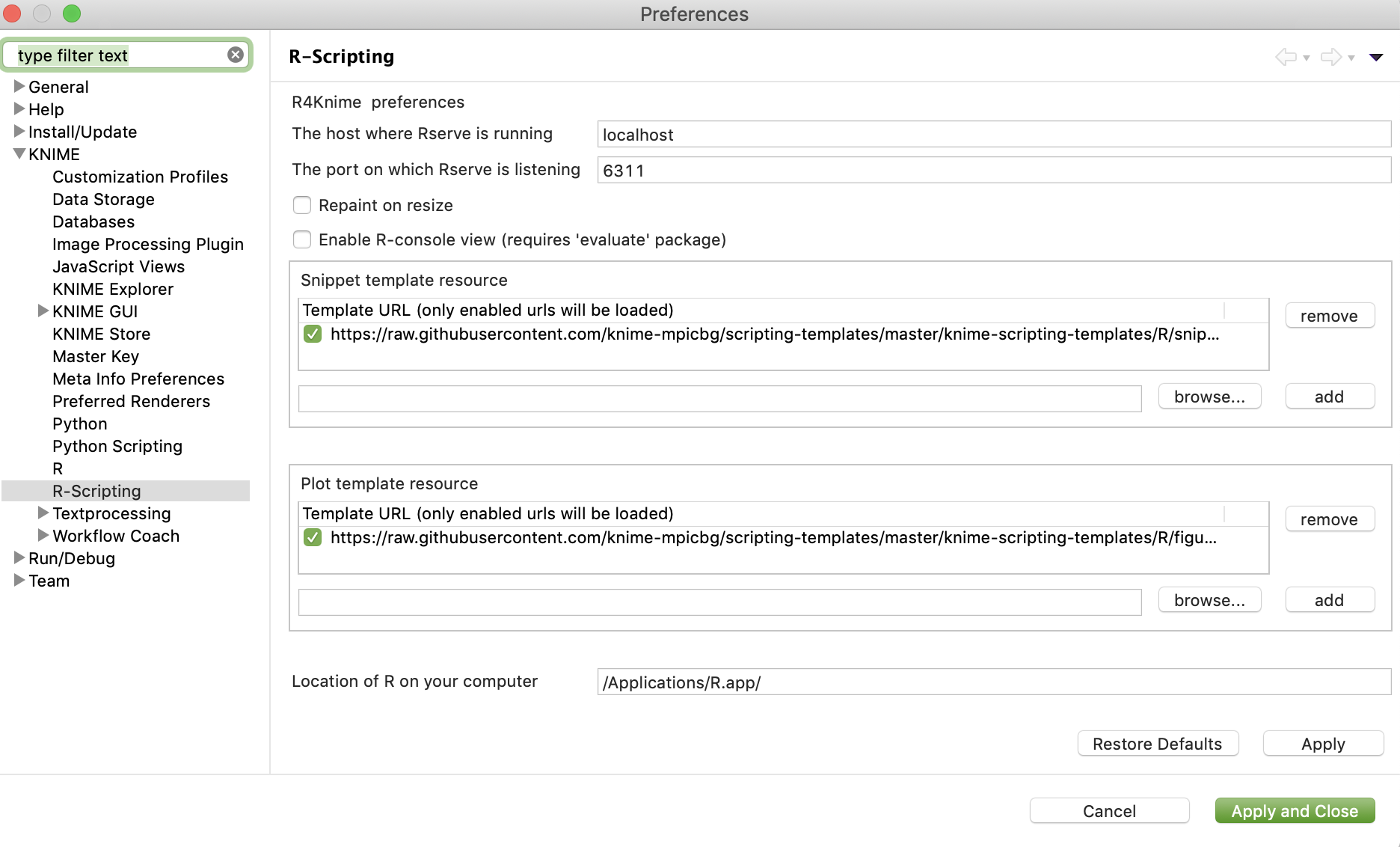The height and width of the screenshot is (847, 1400).
Task: Expand the Workflow Coach subnode
Action: click(43, 535)
